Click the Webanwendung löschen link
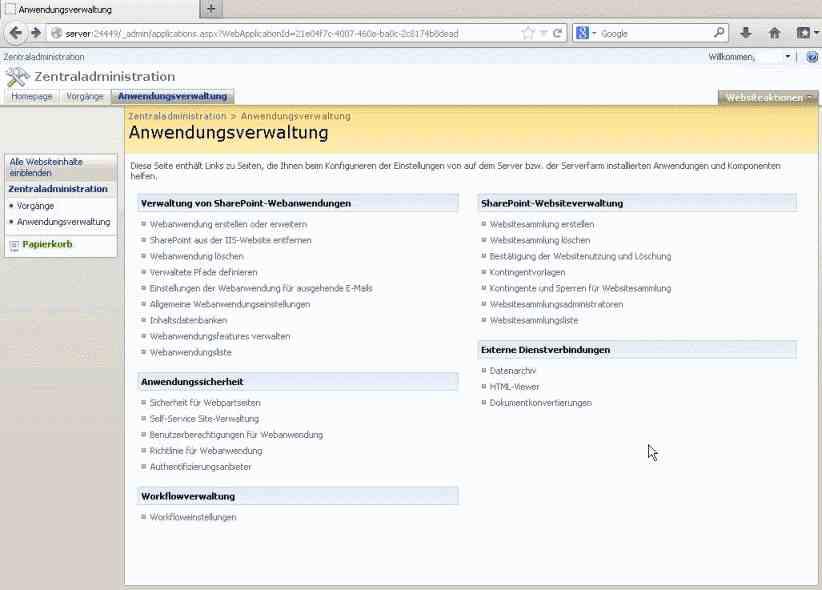Image resolution: width=822 pixels, height=590 pixels. (x=197, y=256)
